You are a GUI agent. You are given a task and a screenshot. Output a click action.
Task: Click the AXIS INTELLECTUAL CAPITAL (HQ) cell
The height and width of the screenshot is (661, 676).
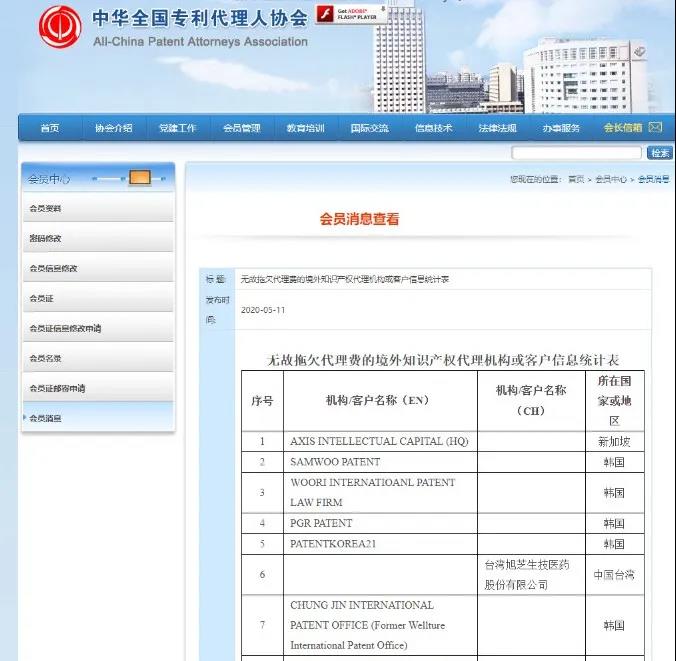380,441
